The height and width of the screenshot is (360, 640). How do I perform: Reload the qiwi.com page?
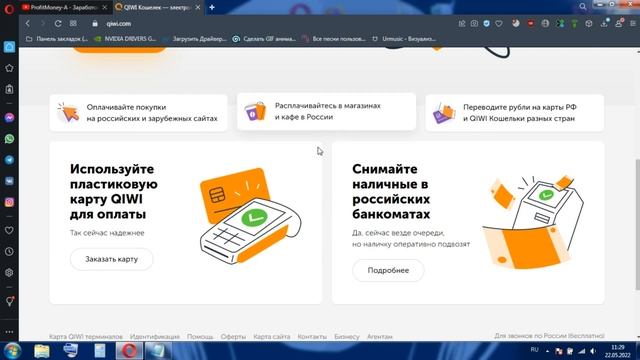pyautogui.click(x=58, y=24)
